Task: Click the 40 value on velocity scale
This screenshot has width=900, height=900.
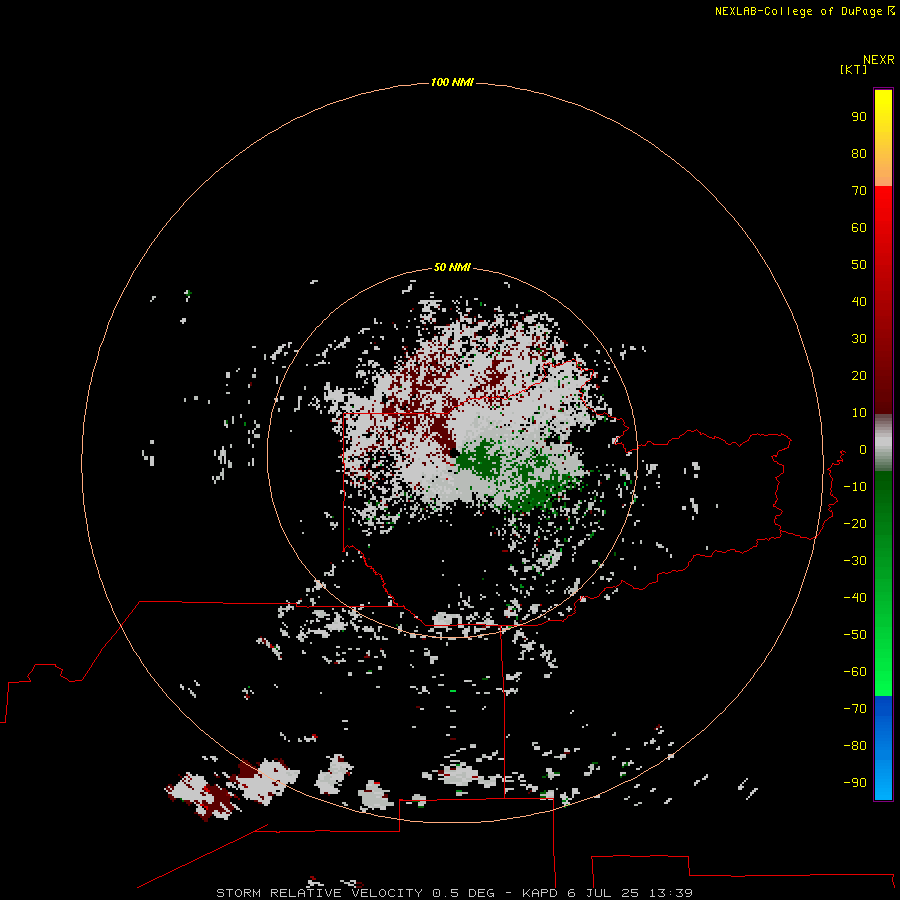Action: point(859,301)
